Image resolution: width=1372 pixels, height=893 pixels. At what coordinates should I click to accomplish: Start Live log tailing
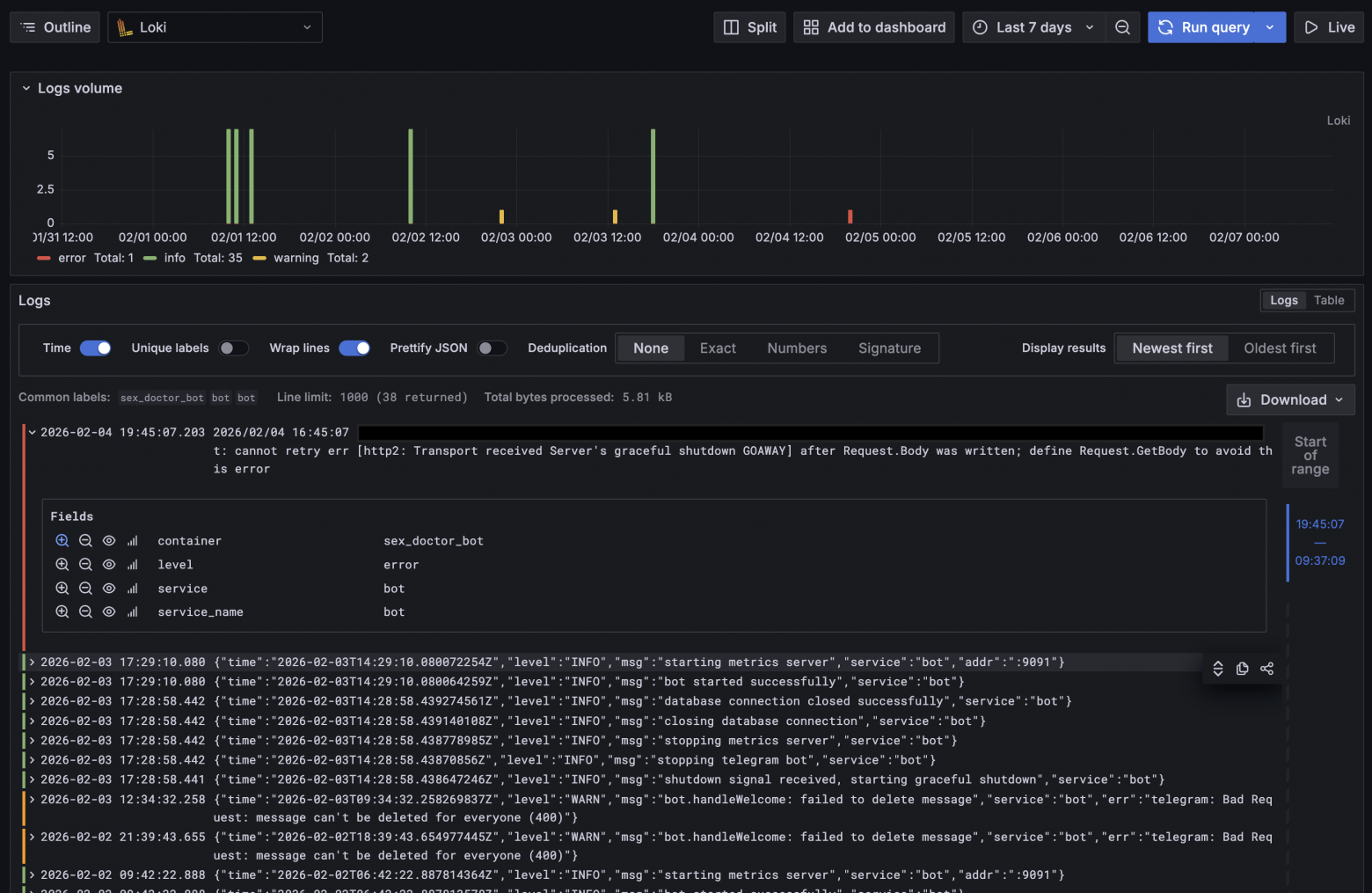pyautogui.click(x=1329, y=26)
